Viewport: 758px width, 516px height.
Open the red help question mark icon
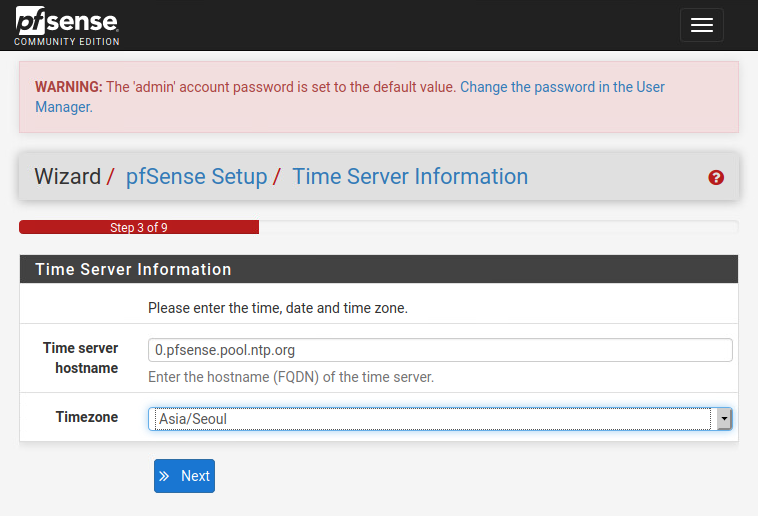click(716, 177)
